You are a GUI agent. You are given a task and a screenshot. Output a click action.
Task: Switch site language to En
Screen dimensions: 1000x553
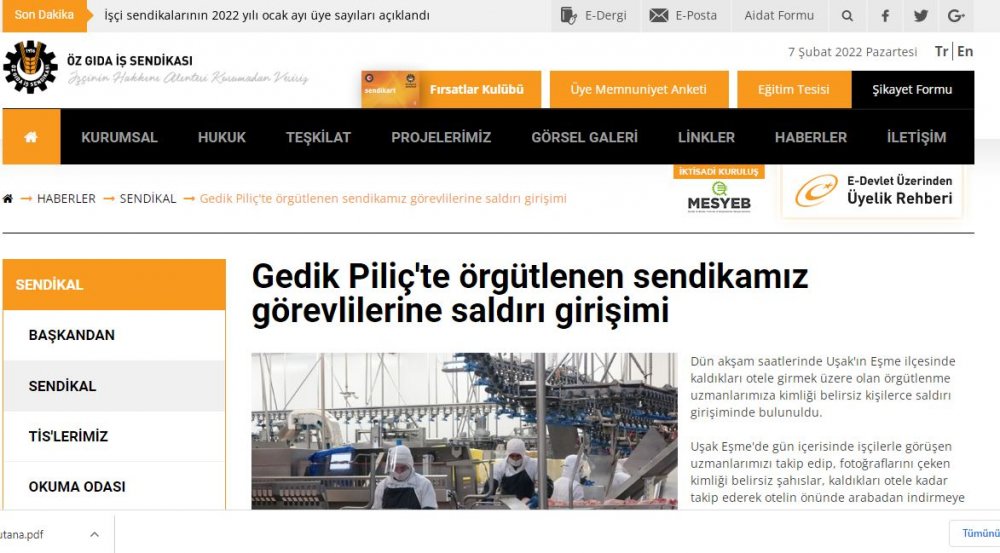(965, 51)
